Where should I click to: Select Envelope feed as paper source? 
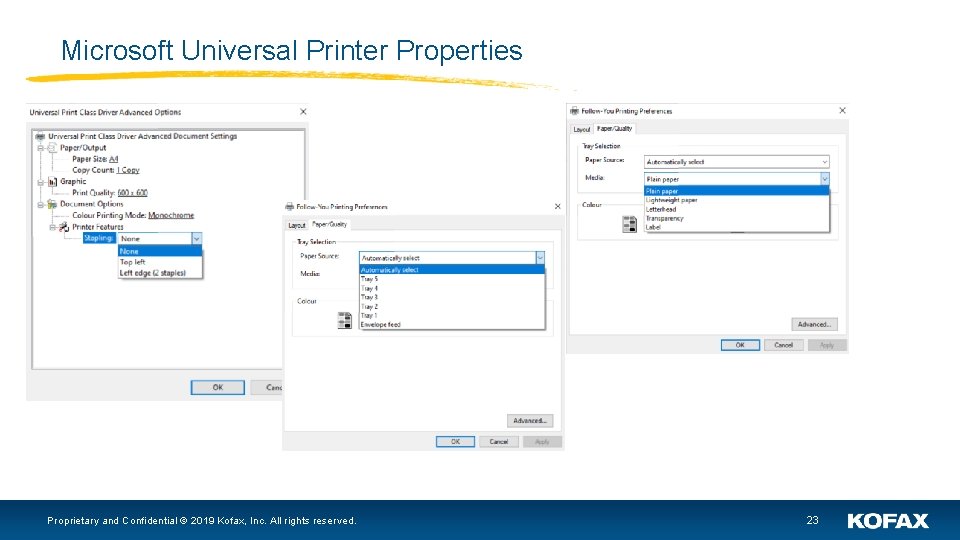pos(452,324)
